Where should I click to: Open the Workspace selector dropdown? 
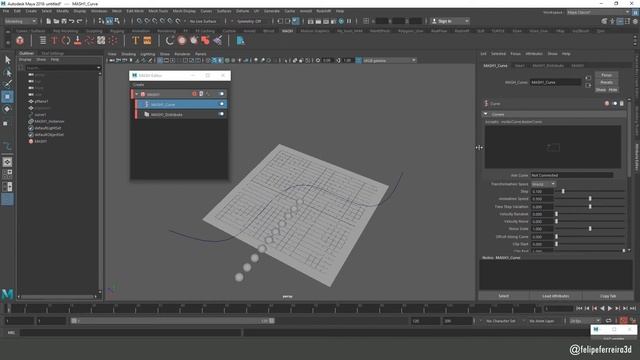(x=598, y=12)
